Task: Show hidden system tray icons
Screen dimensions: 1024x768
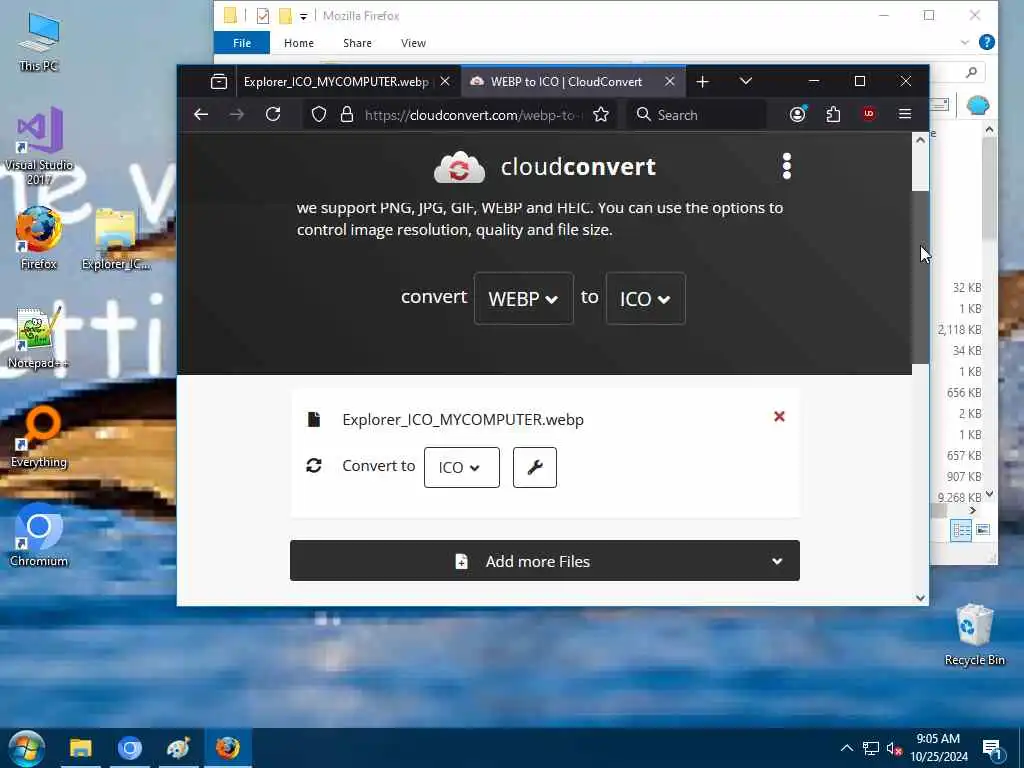Action: [x=846, y=748]
